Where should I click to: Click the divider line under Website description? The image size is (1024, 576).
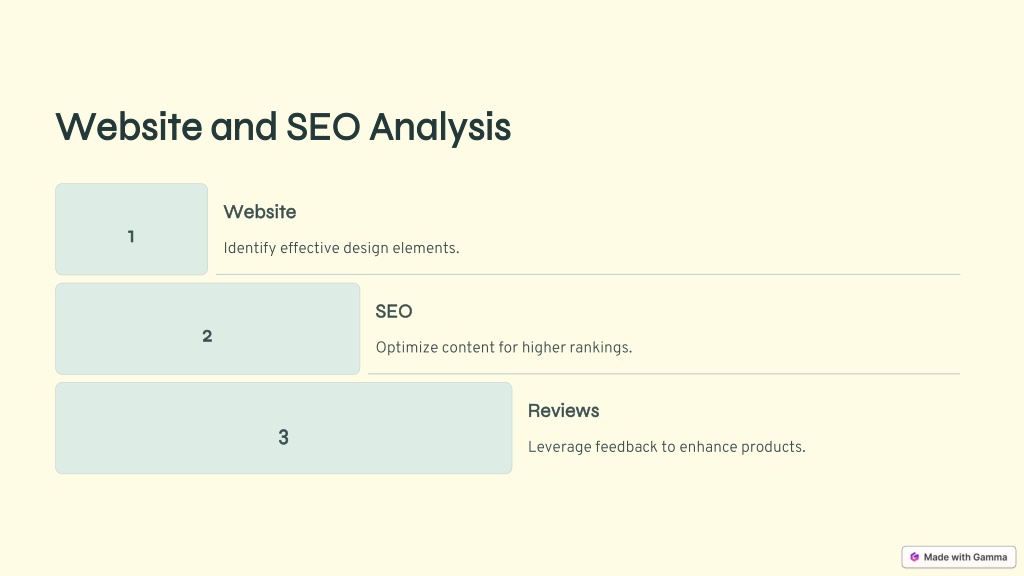[588, 274]
